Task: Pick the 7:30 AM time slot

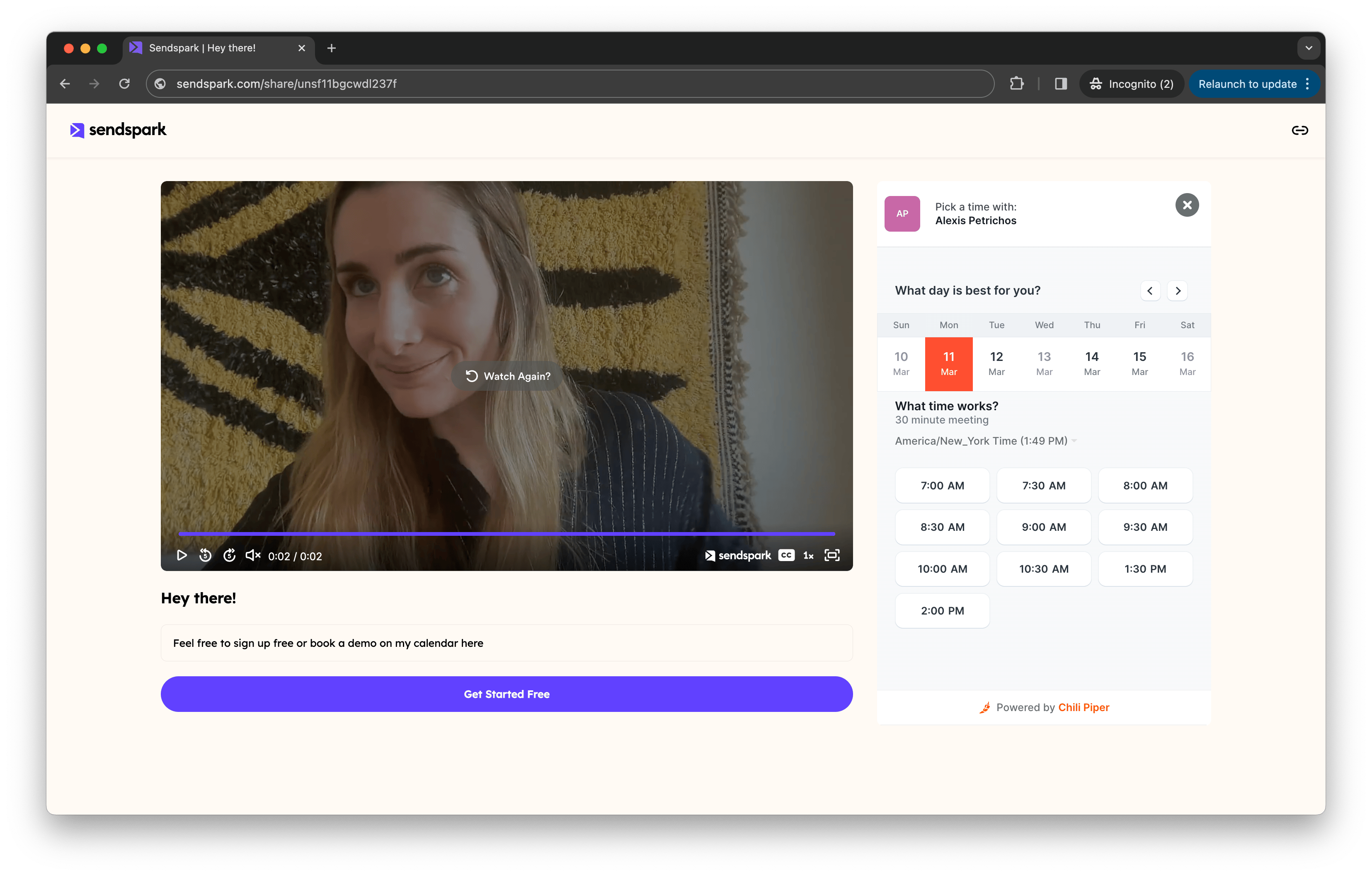Action: (1044, 485)
